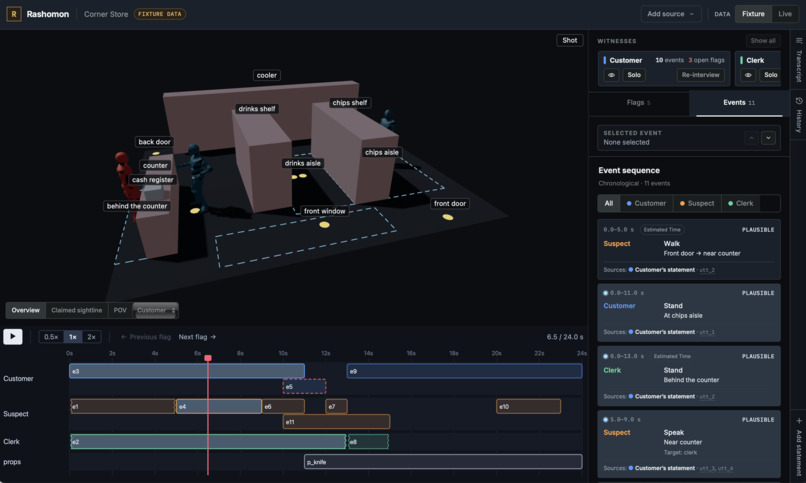The height and width of the screenshot is (483, 806).
Task: Select Clerk event e8 on timeline
Action: [369, 441]
